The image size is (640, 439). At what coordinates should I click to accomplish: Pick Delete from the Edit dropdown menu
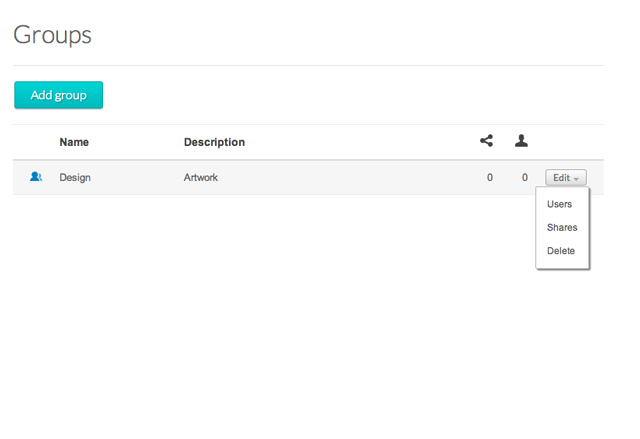pos(561,251)
